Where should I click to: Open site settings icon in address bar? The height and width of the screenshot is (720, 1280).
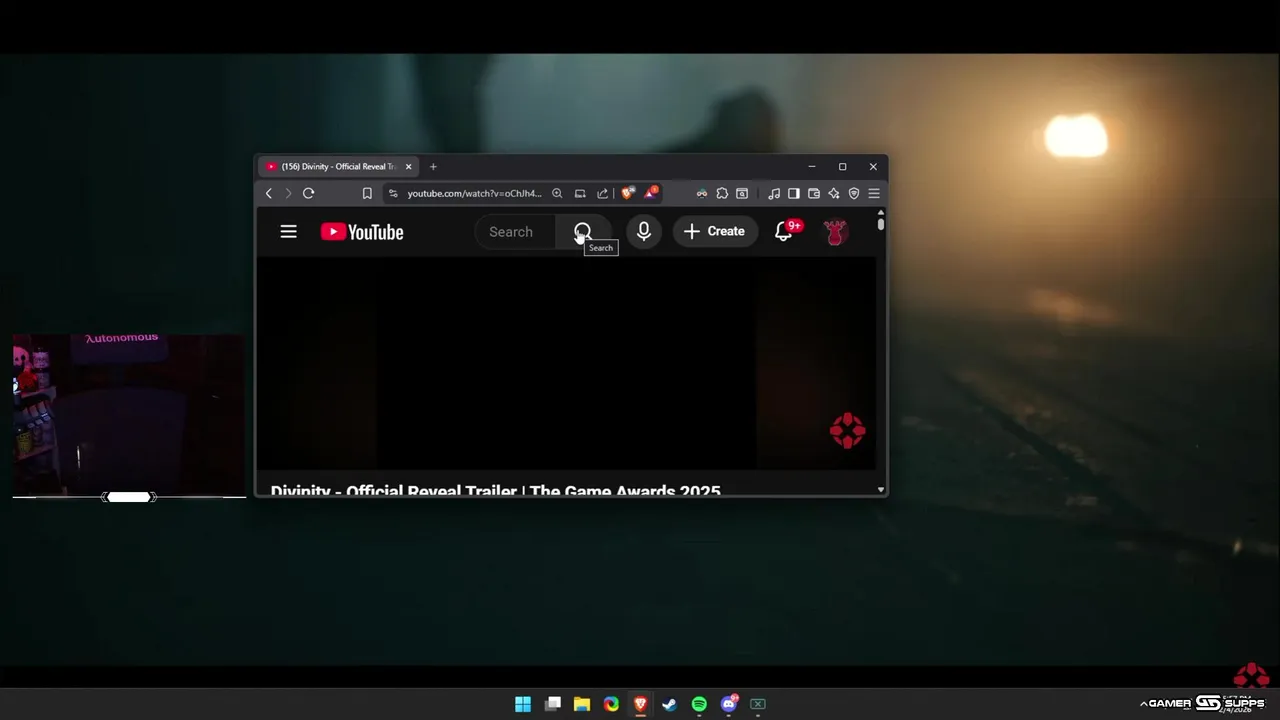(x=393, y=193)
